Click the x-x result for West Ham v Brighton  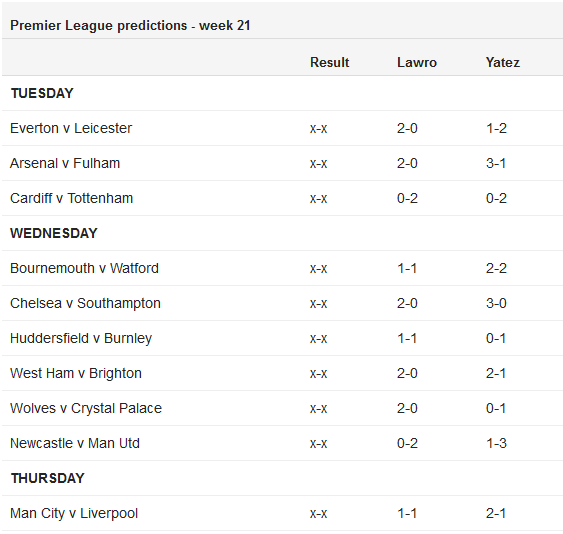[318, 374]
